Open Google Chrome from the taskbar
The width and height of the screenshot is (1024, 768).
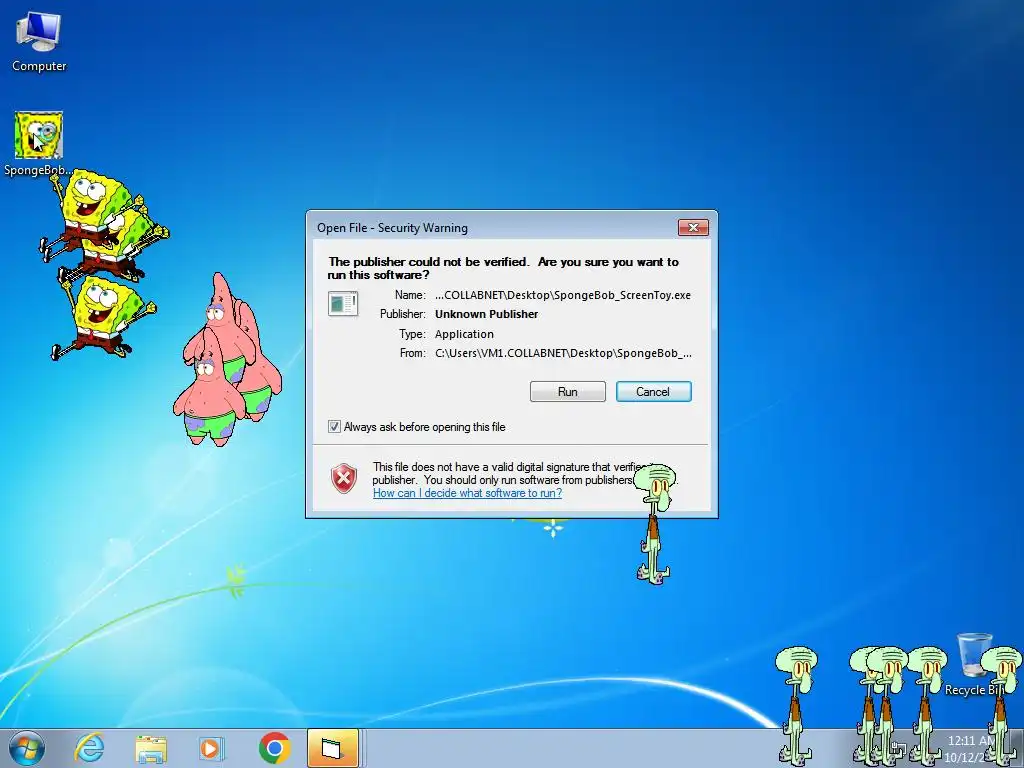pos(274,748)
